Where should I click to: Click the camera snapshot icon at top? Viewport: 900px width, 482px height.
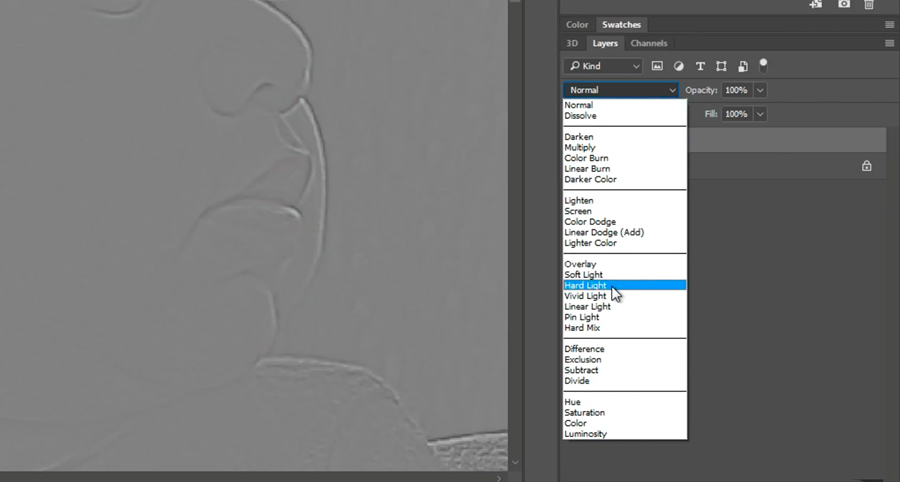pyautogui.click(x=844, y=4)
